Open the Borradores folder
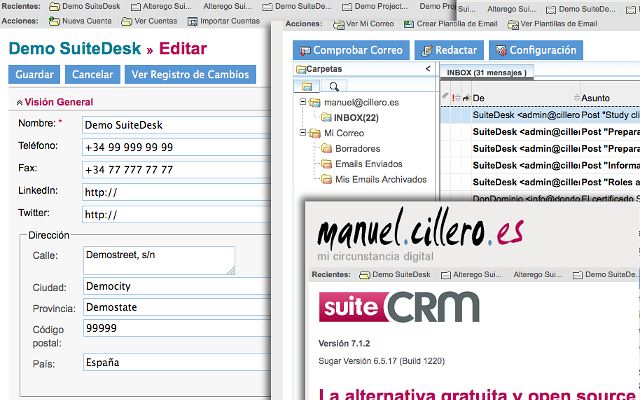This screenshot has height=400, width=640. click(358, 149)
